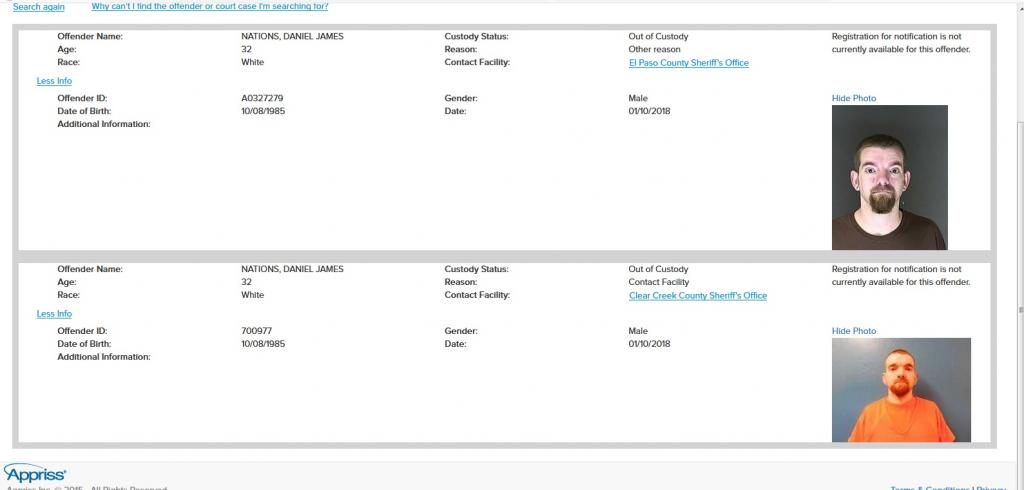
Task: Click the "Other reason" value in first record
Action: coord(654,49)
